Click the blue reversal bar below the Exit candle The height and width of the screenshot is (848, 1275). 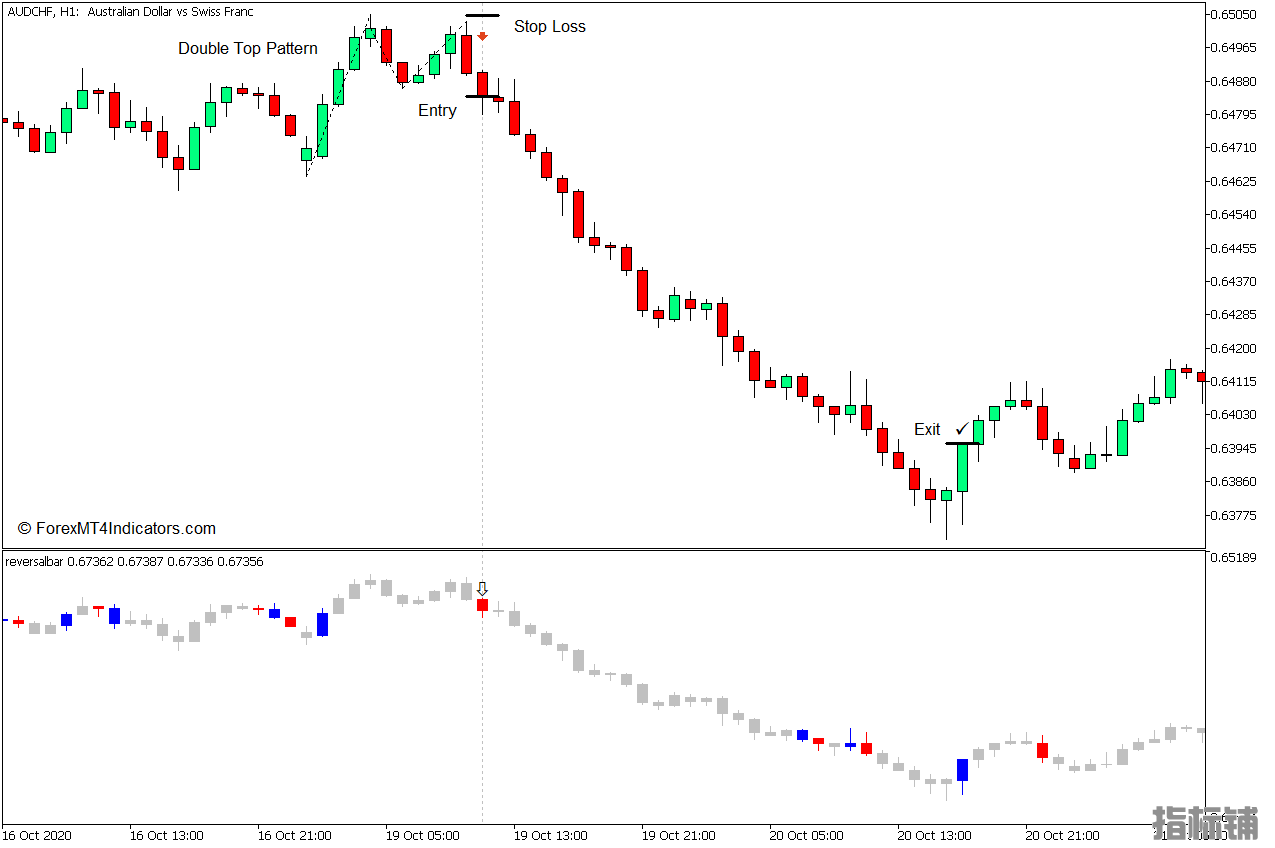pyautogui.click(x=963, y=770)
